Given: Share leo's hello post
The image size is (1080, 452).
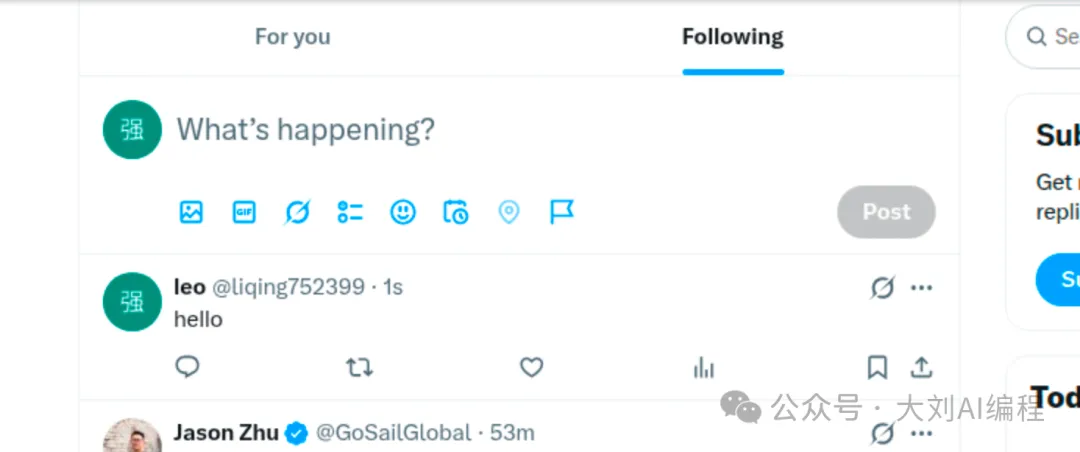Looking at the screenshot, I should point(922,368).
